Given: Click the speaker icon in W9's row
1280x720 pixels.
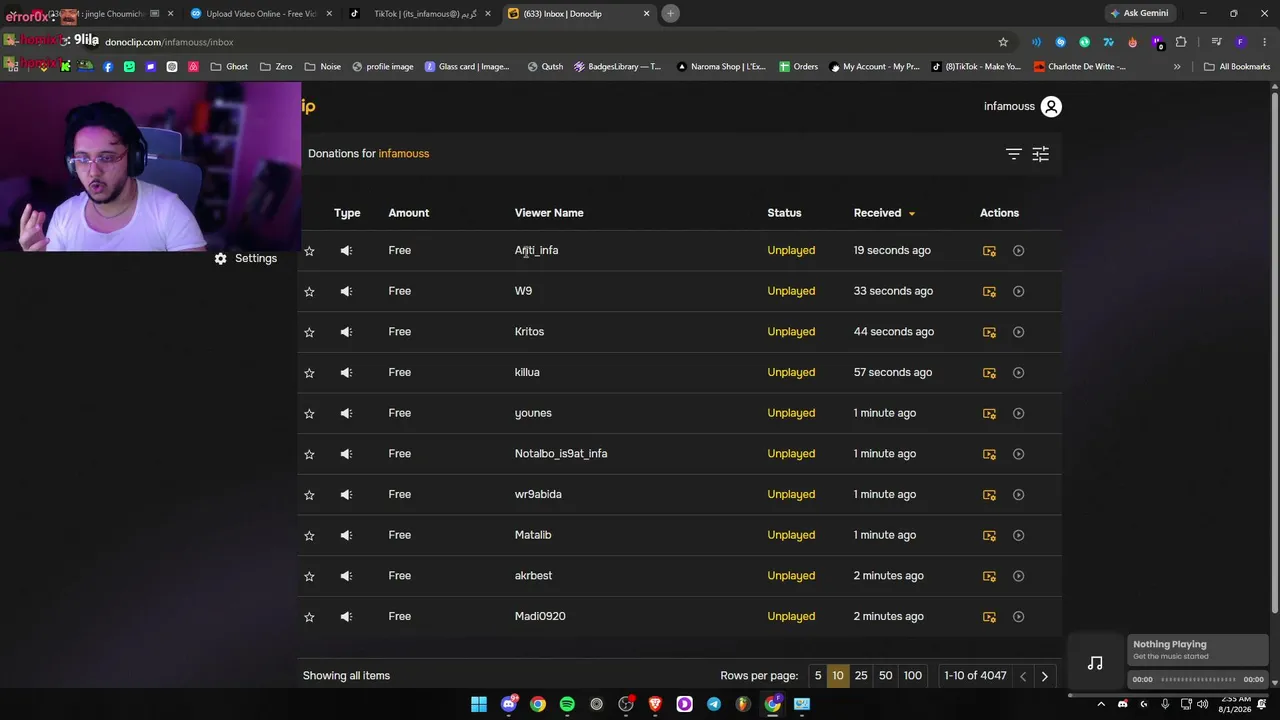Looking at the screenshot, I should click(x=346, y=291).
